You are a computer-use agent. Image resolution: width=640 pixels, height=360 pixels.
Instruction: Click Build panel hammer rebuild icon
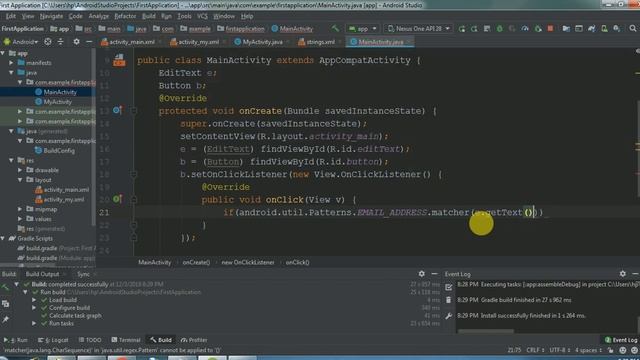coord(5,287)
